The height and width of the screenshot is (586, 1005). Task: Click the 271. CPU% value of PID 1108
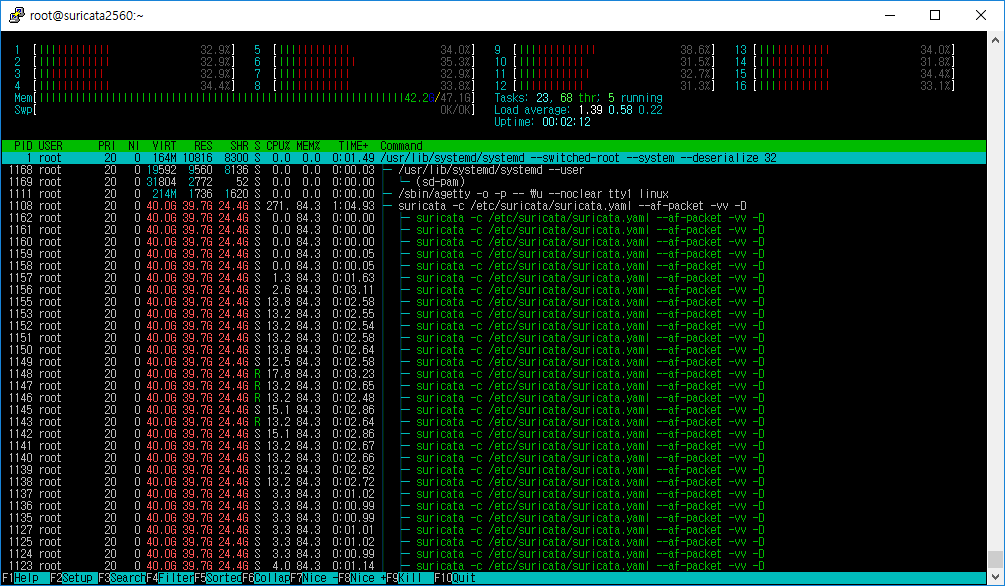278,206
